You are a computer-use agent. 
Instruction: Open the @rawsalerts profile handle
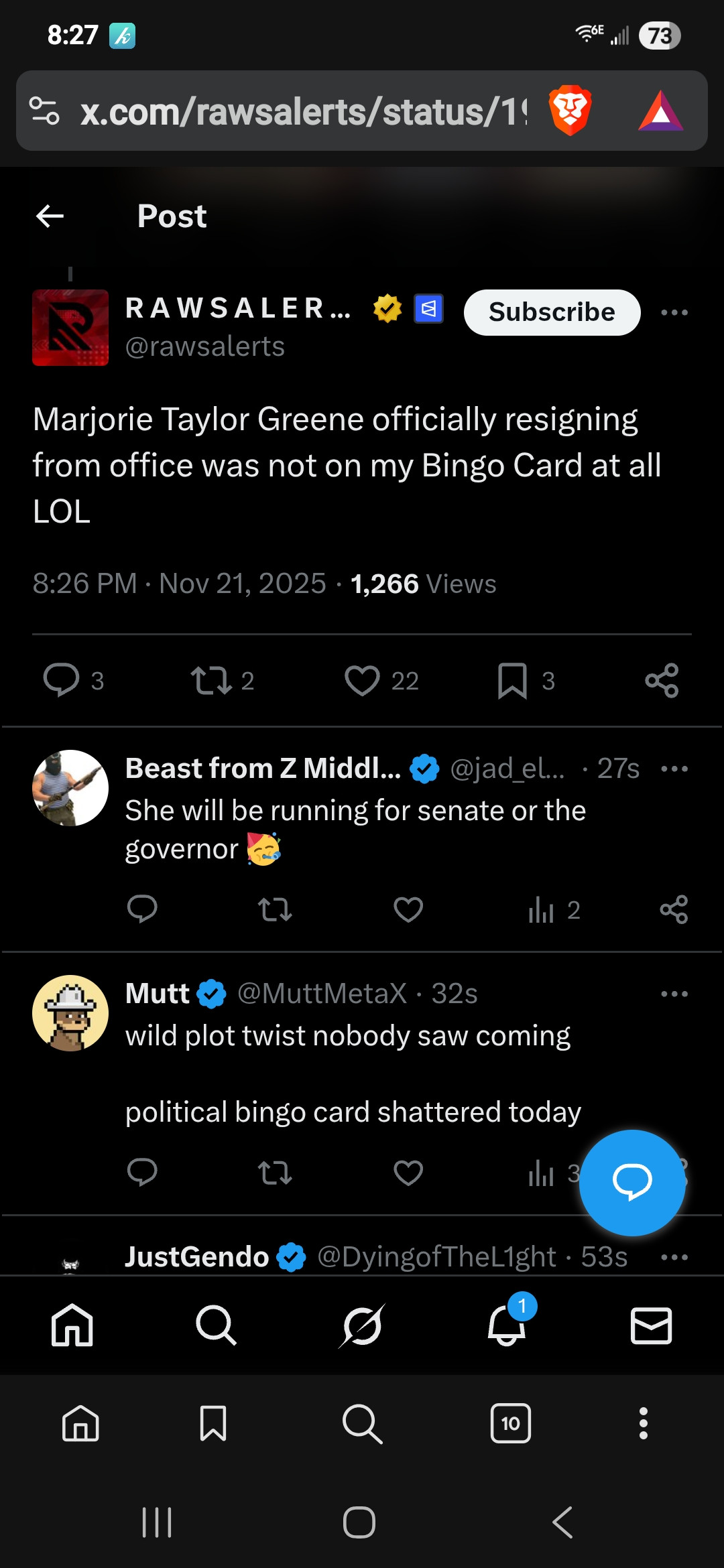click(205, 346)
